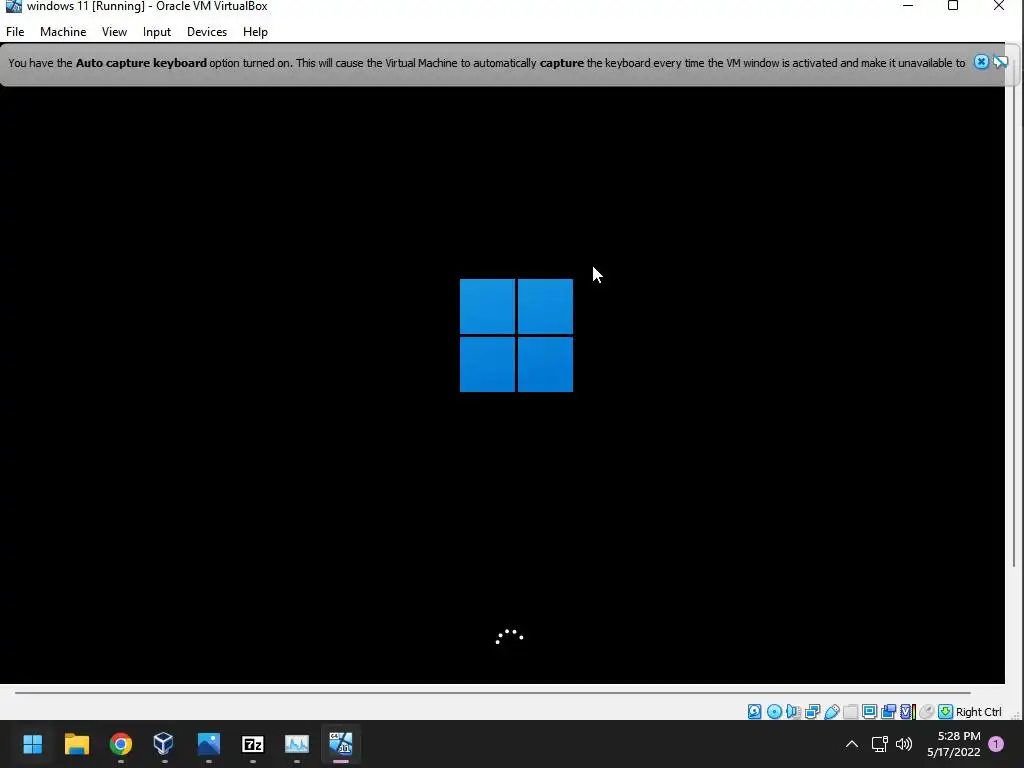Click the recording status icon

click(889, 712)
